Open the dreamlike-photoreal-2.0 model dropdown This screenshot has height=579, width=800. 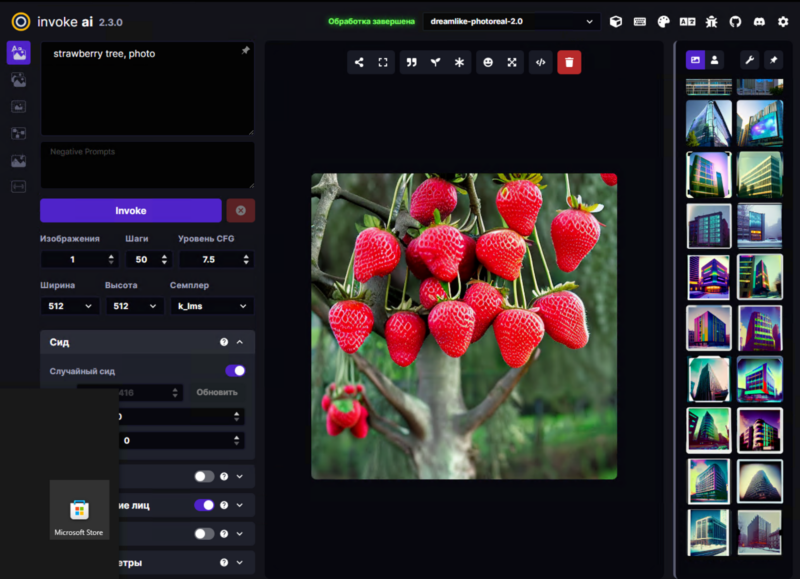[510, 21]
